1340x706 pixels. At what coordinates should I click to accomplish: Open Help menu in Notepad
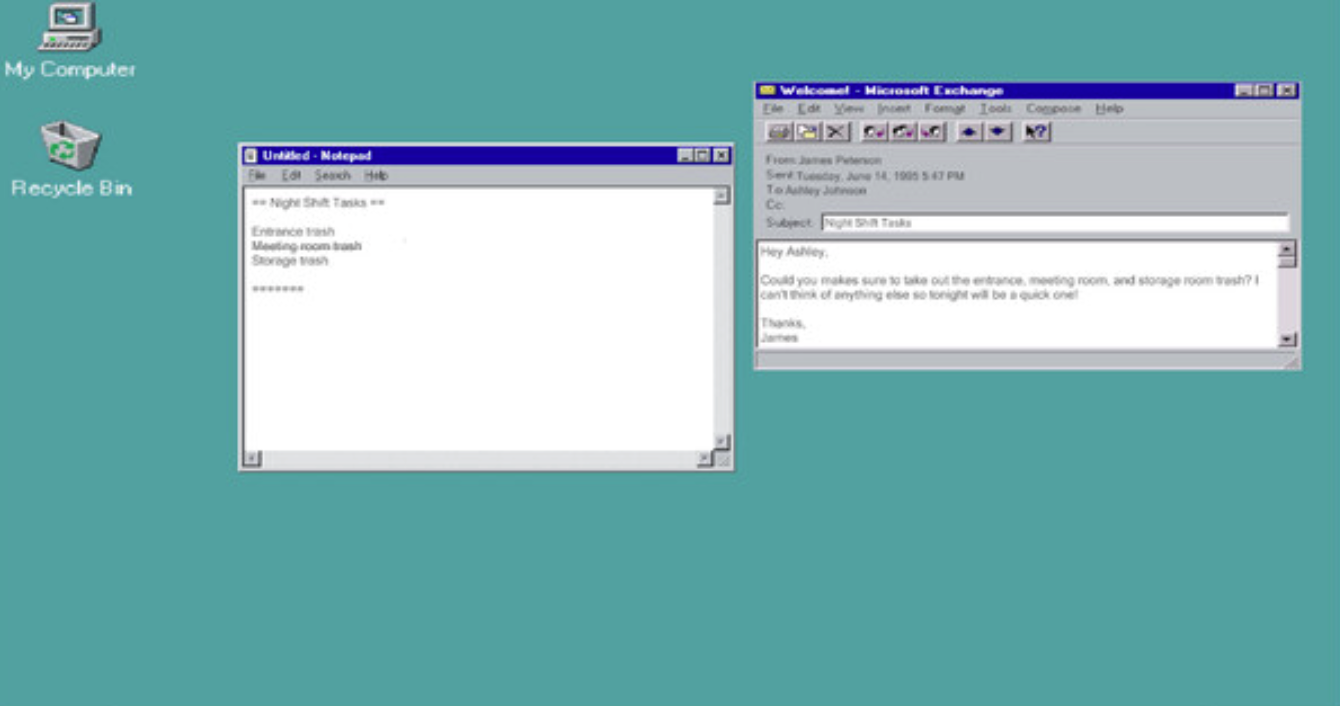(376, 175)
